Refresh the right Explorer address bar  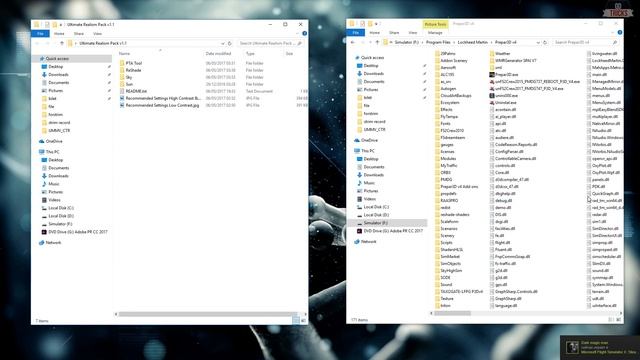coord(545,42)
